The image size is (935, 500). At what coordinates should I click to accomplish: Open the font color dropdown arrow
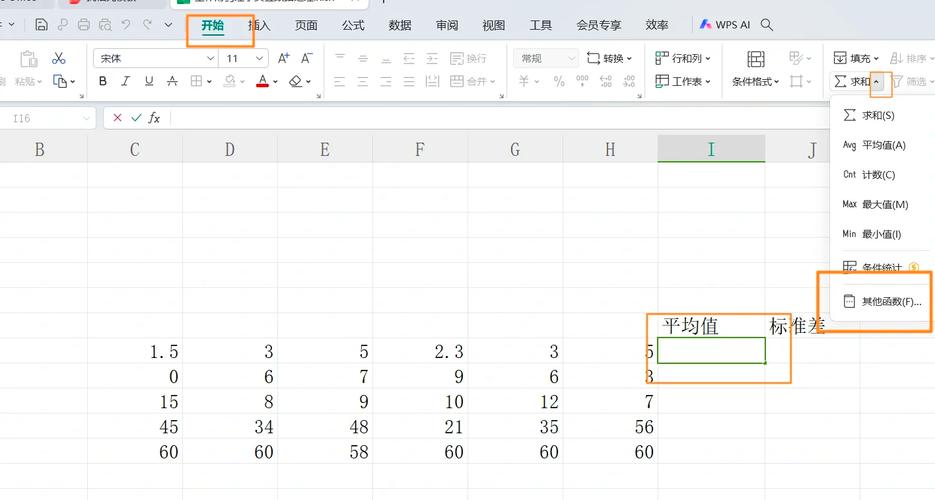(x=275, y=82)
